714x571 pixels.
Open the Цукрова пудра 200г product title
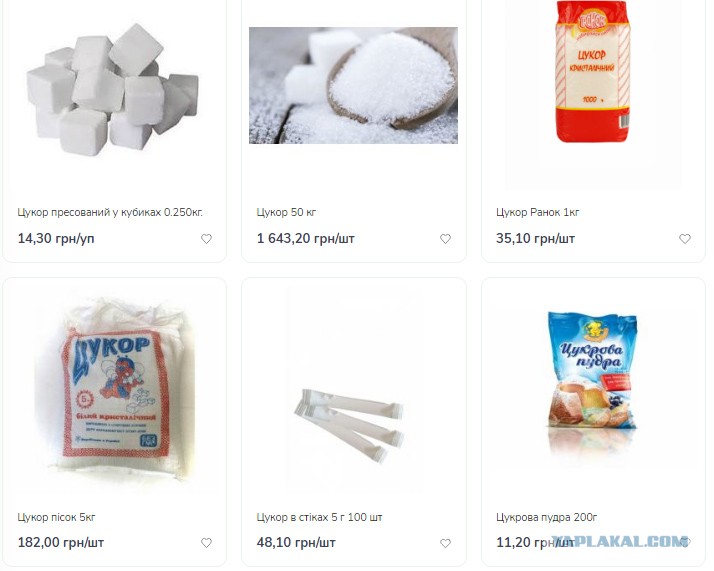click(546, 517)
